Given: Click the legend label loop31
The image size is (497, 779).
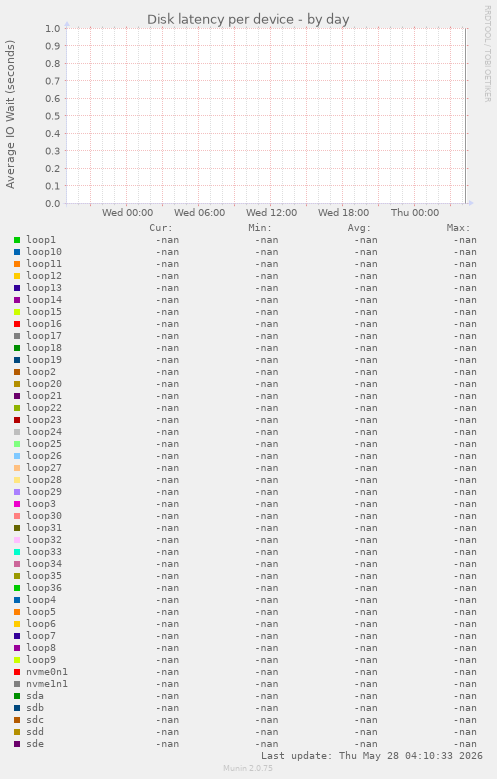Looking at the screenshot, I should point(44,528).
